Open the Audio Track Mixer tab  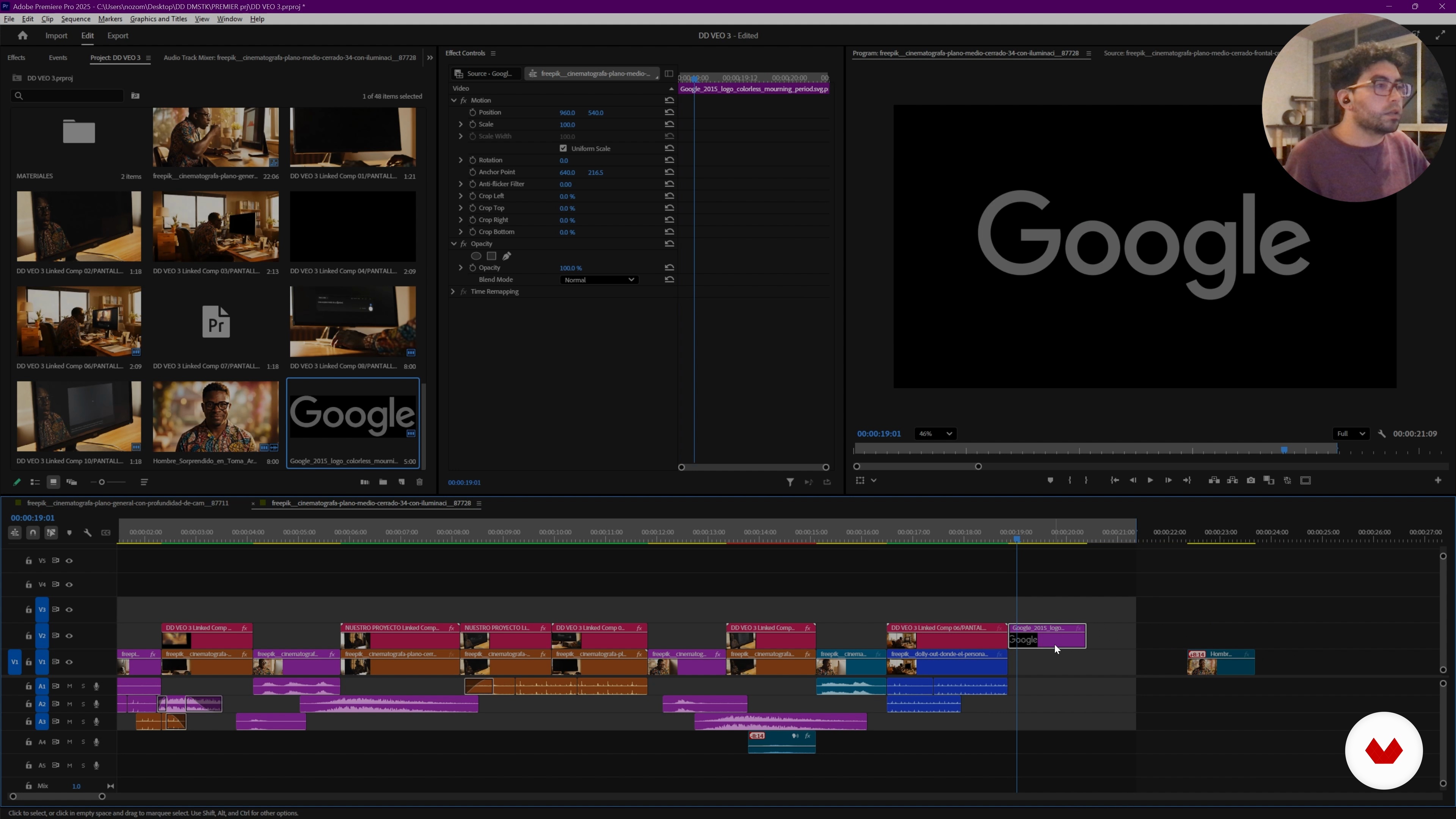point(290,58)
